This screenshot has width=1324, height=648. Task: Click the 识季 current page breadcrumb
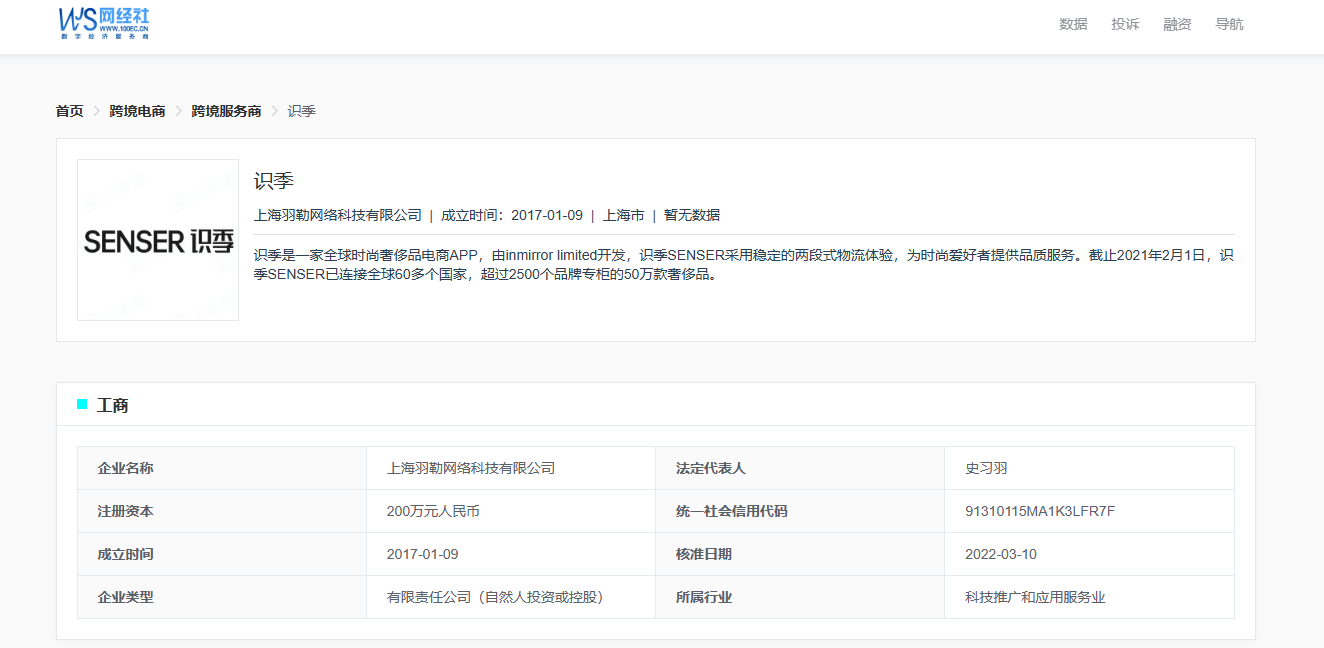(301, 111)
